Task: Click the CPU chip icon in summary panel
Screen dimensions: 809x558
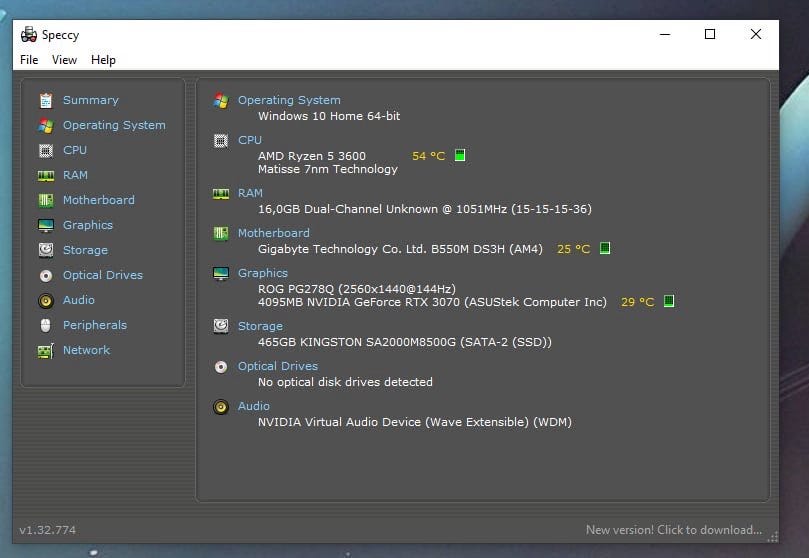Action: (x=221, y=140)
